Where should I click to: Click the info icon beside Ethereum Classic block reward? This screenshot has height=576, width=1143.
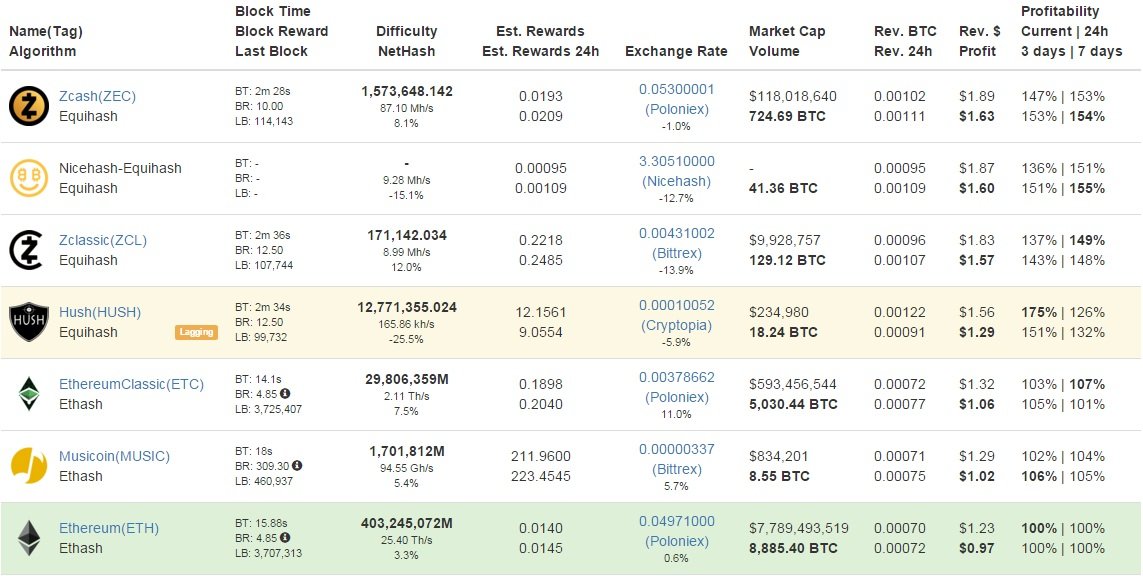[x=285, y=393]
